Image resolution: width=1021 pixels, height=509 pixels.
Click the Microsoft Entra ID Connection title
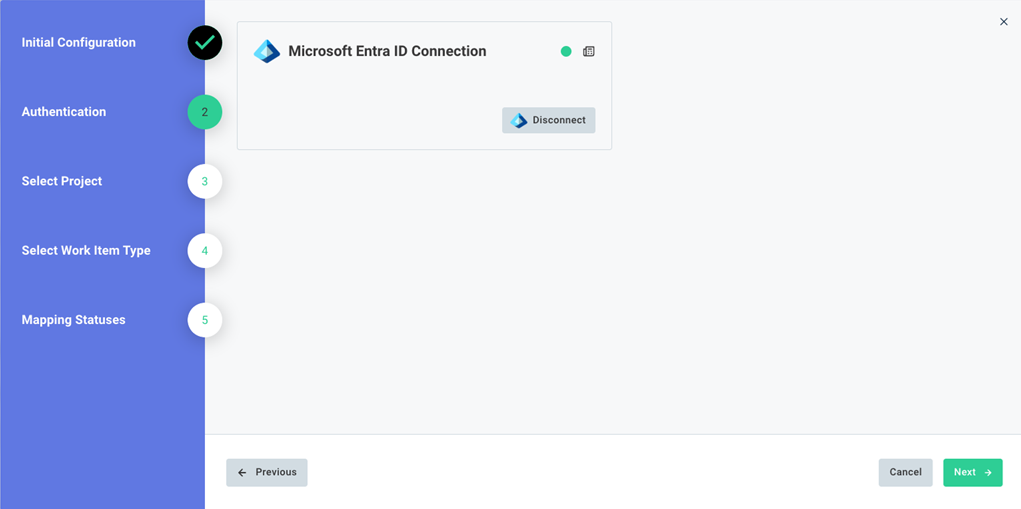pos(387,51)
